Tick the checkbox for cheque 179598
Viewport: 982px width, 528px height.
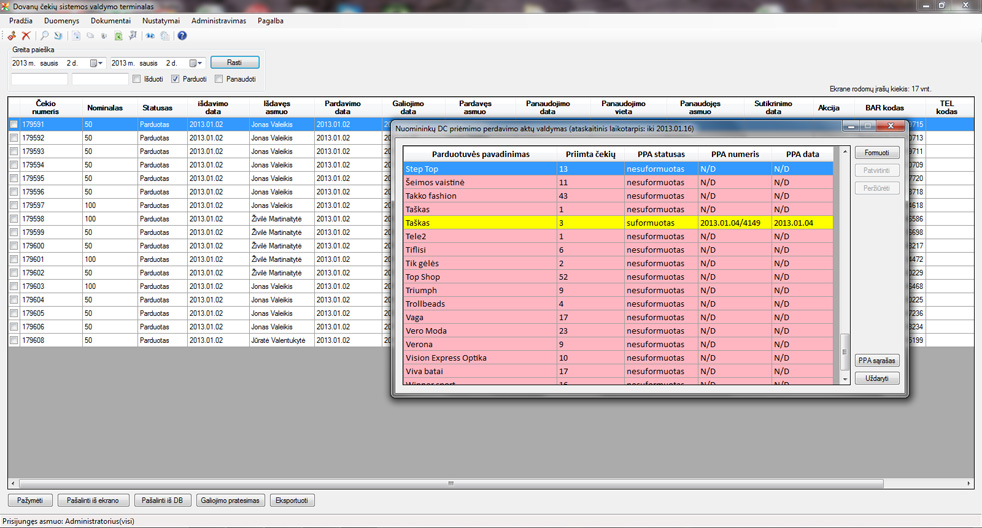pyautogui.click(x=14, y=219)
